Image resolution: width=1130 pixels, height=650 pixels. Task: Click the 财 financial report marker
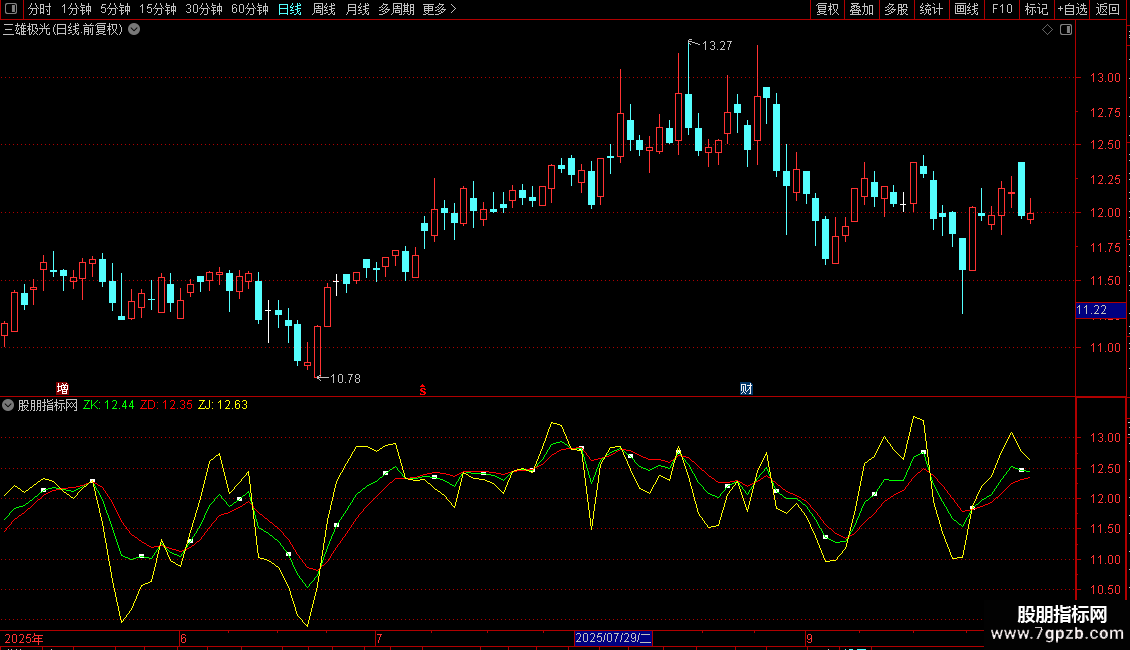point(746,389)
